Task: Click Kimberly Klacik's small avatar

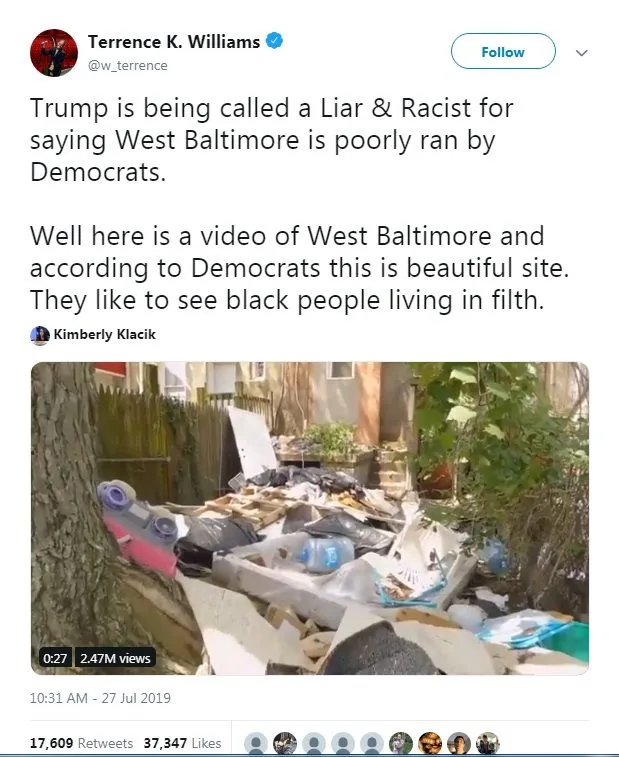Action: 40,335
